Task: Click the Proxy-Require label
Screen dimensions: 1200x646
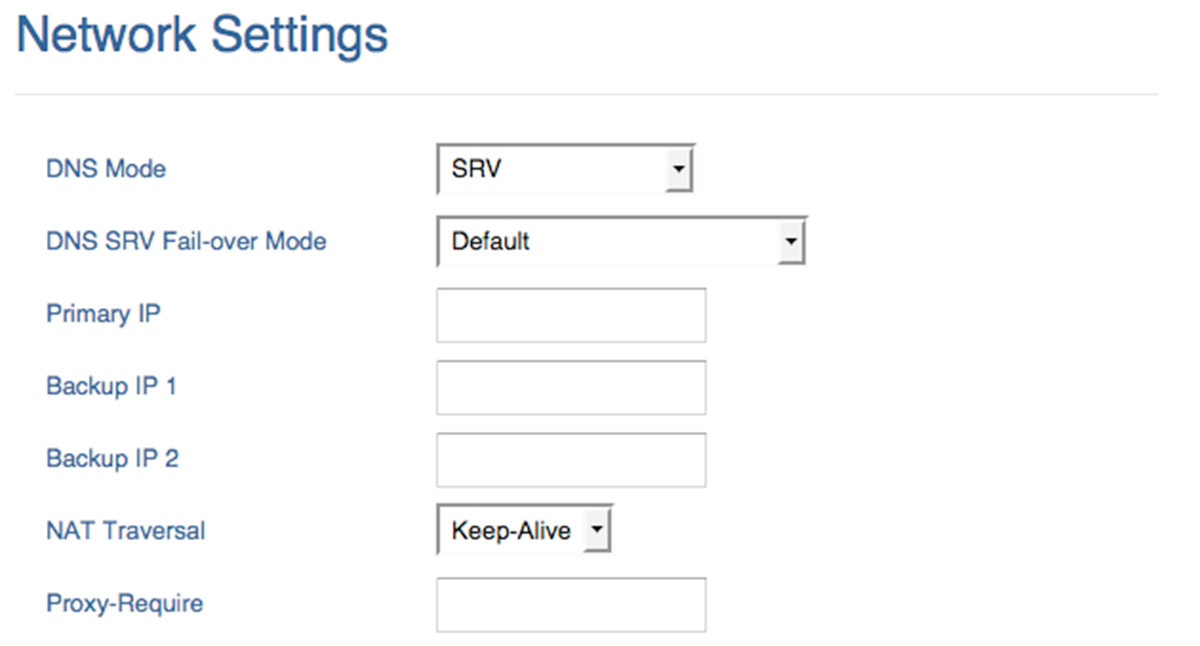Action: (x=124, y=604)
